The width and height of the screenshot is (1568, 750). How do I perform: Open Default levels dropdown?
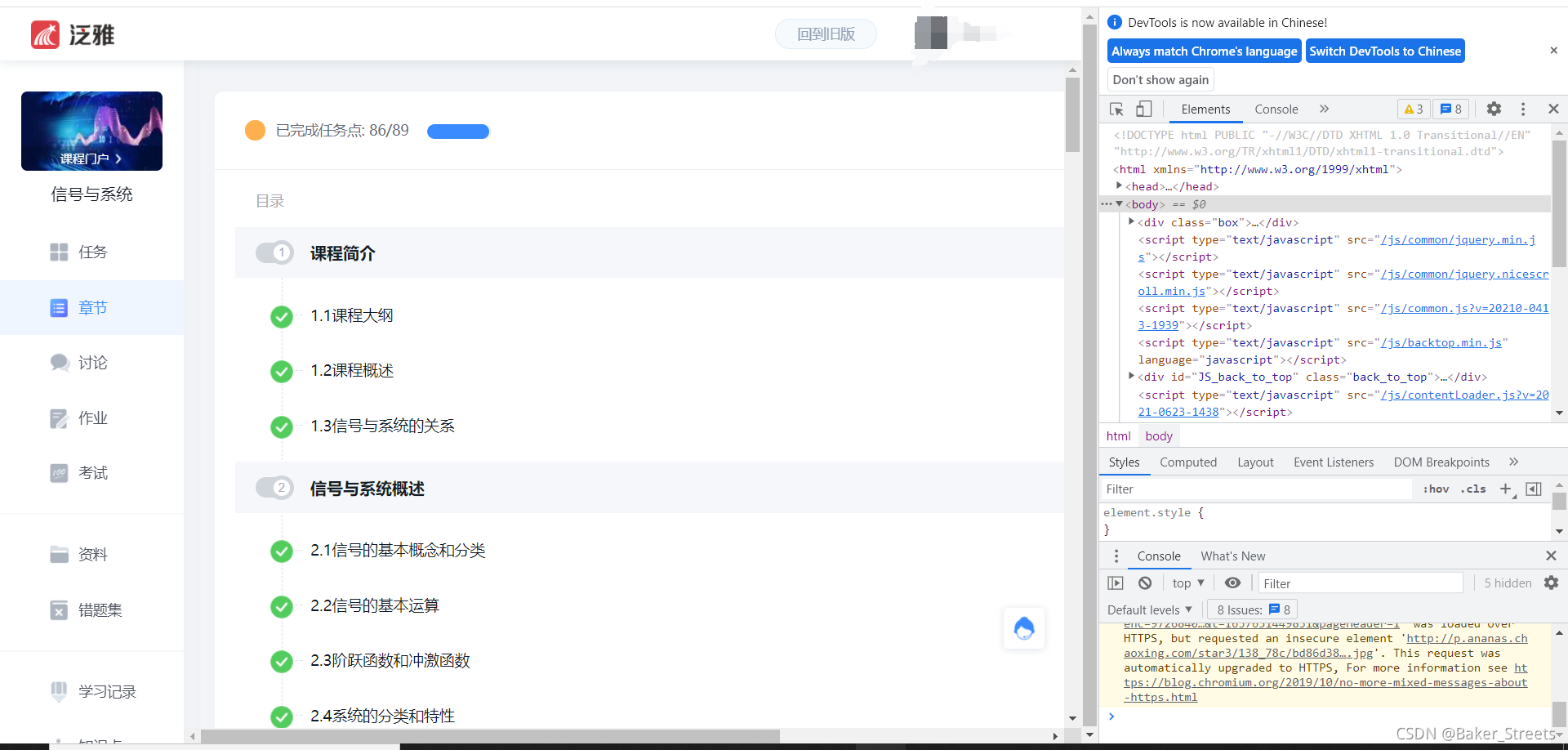point(1149,609)
